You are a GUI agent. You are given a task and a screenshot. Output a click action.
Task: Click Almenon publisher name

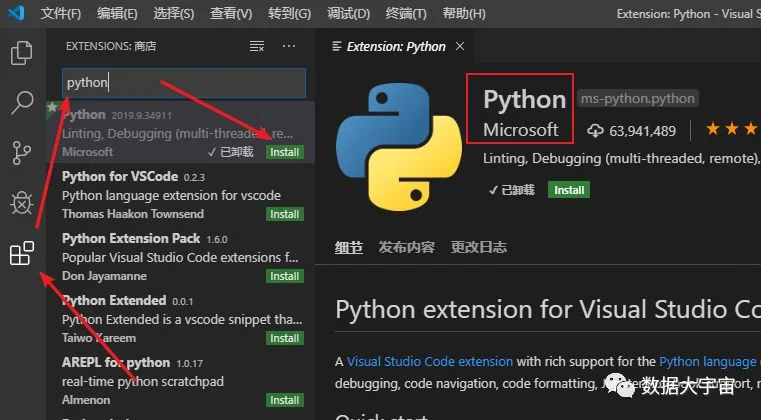(86, 400)
